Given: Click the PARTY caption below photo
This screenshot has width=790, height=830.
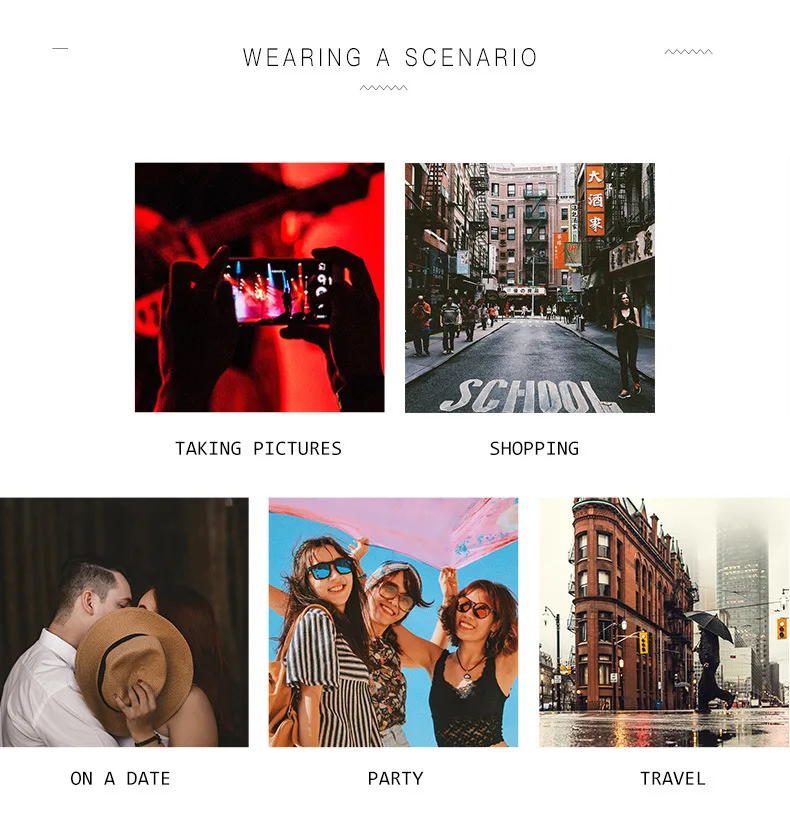Looking at the screenshot, I should click(x=396, y=779).
